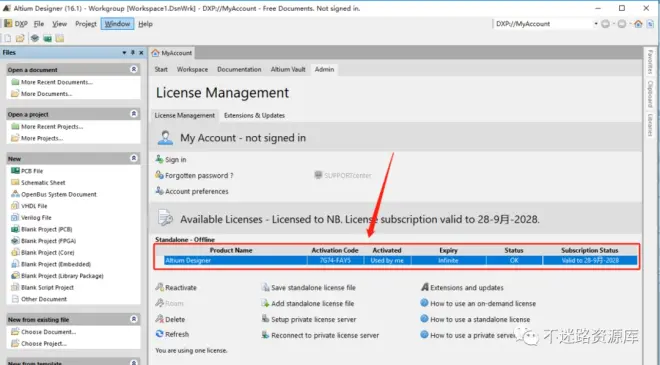The height and width of the screenshot is (365, 660).
Task: Open the Project menu
Action: [x=86, y=24]
